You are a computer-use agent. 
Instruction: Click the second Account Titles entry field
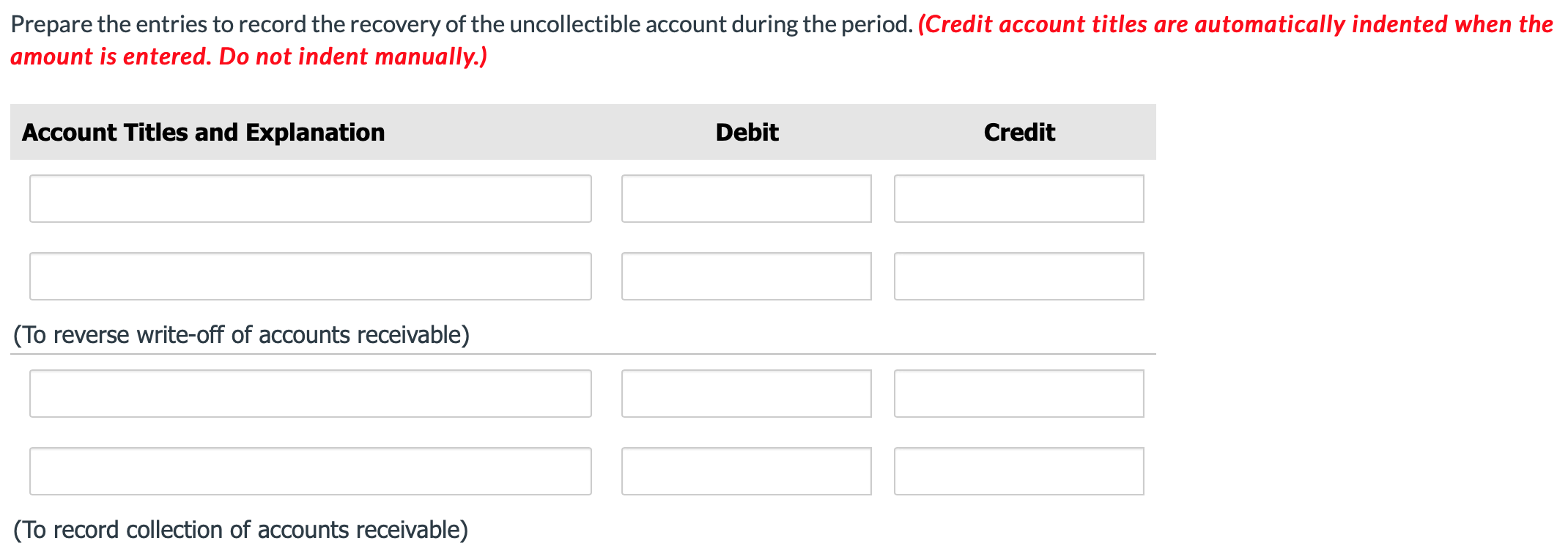pos(311,276)
